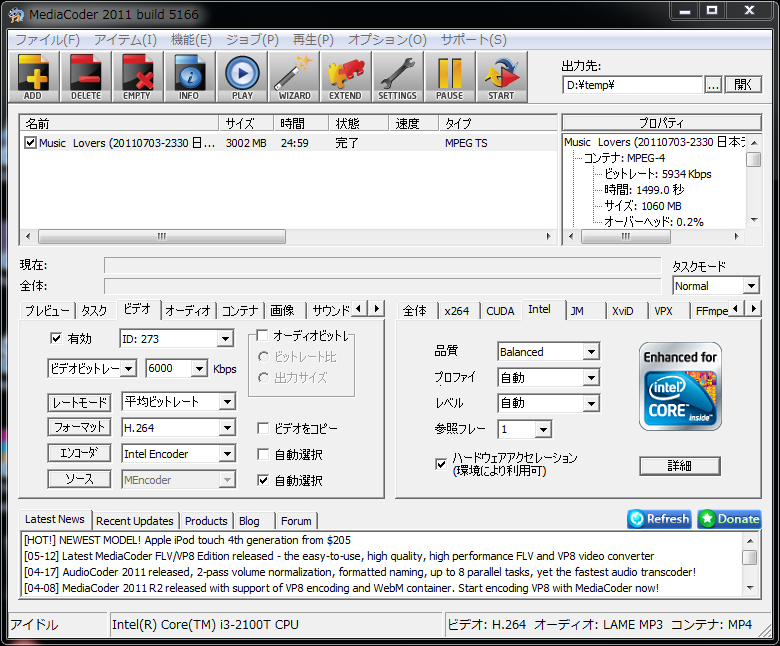Image resolution: width=780 pixels, height=646 pixels.
Task: Open the Balanced quality dropdown
Action: click(x=591, y=352)
